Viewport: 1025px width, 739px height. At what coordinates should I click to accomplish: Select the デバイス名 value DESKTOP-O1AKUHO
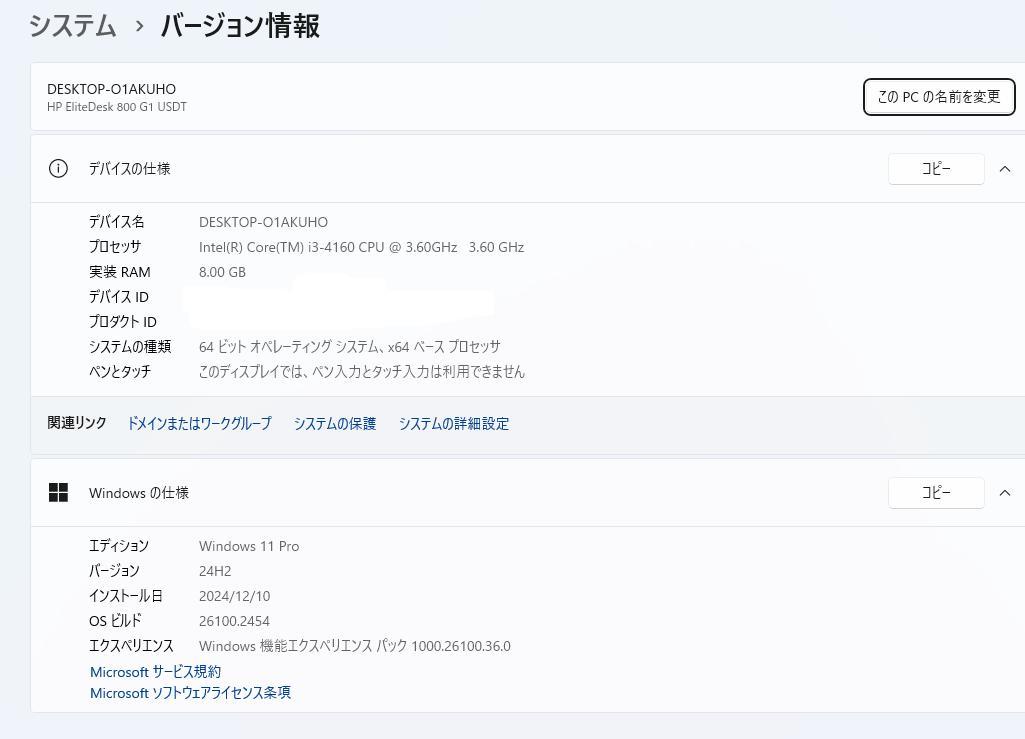(263, 222)
